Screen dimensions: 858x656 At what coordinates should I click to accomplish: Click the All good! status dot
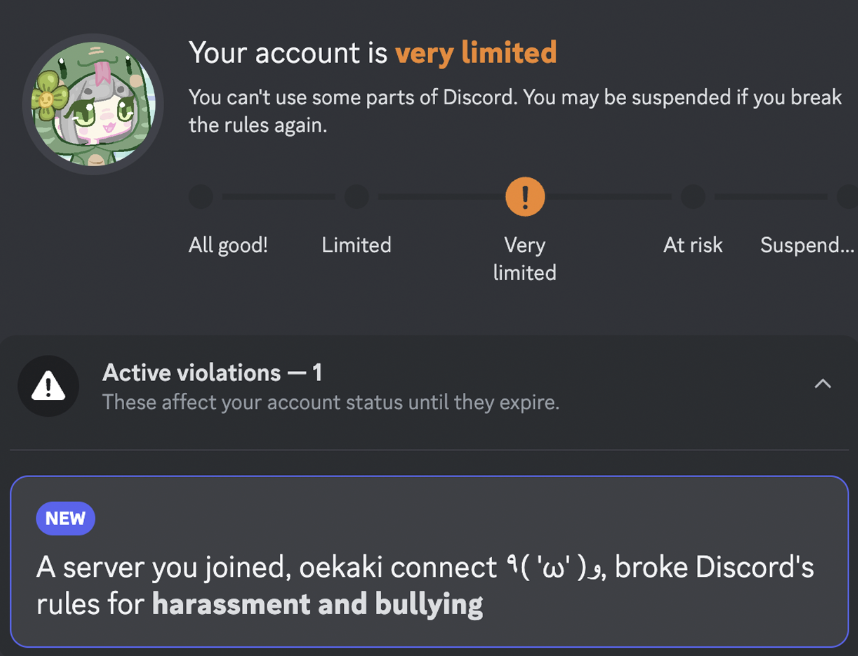[201, 197]
